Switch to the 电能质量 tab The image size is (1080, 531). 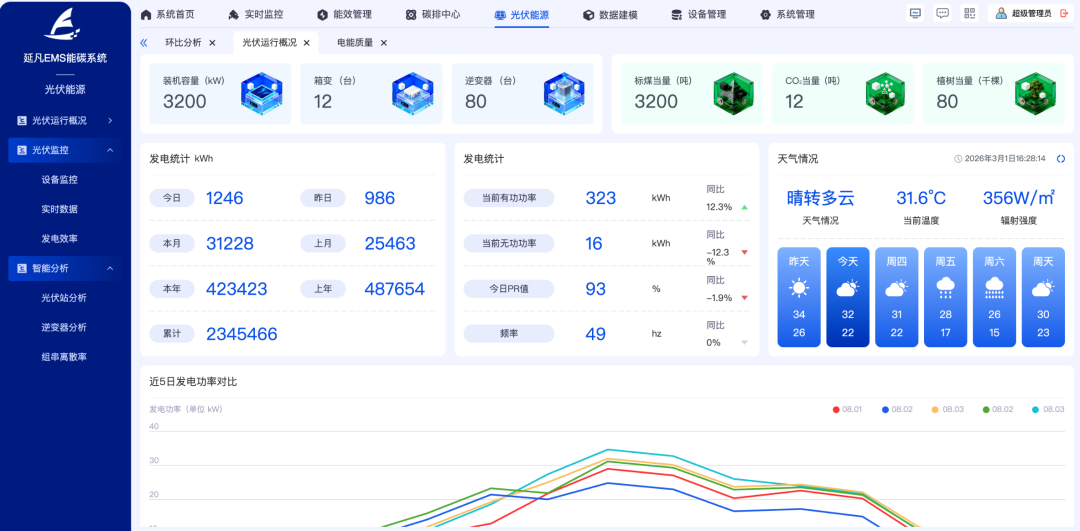click(x=354, y=43)
